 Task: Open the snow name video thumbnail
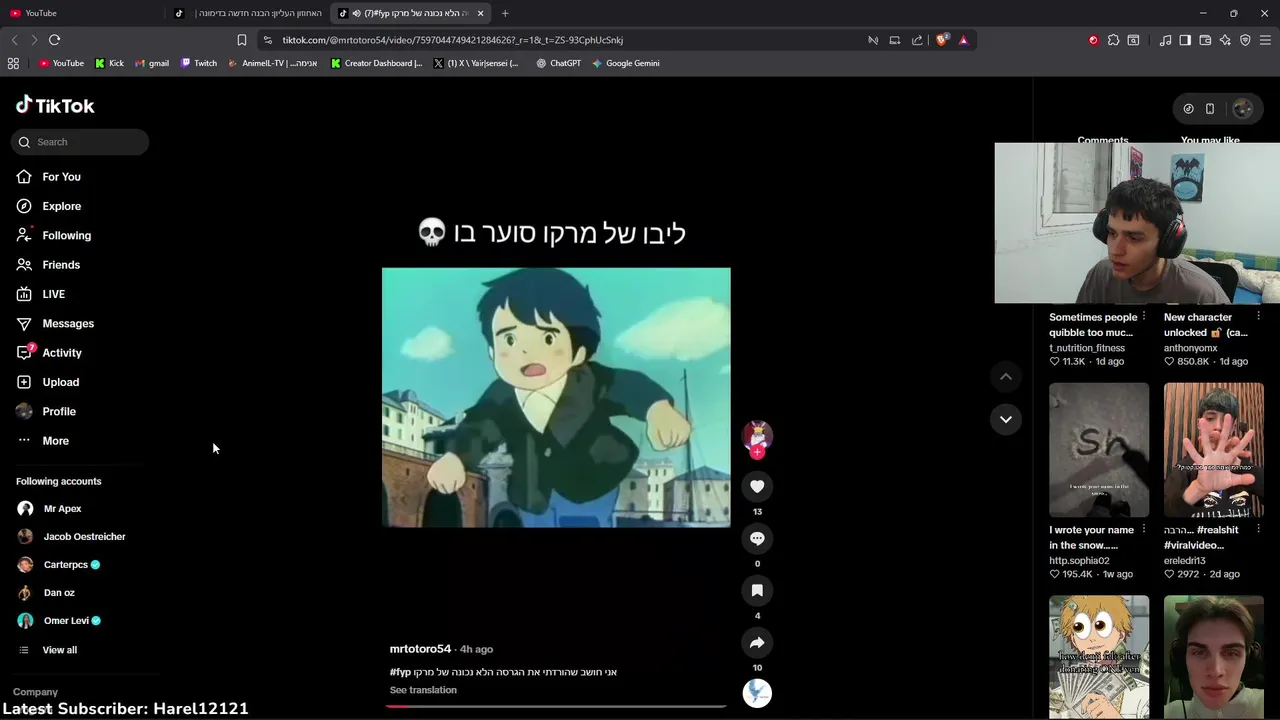coord(1099,450)
